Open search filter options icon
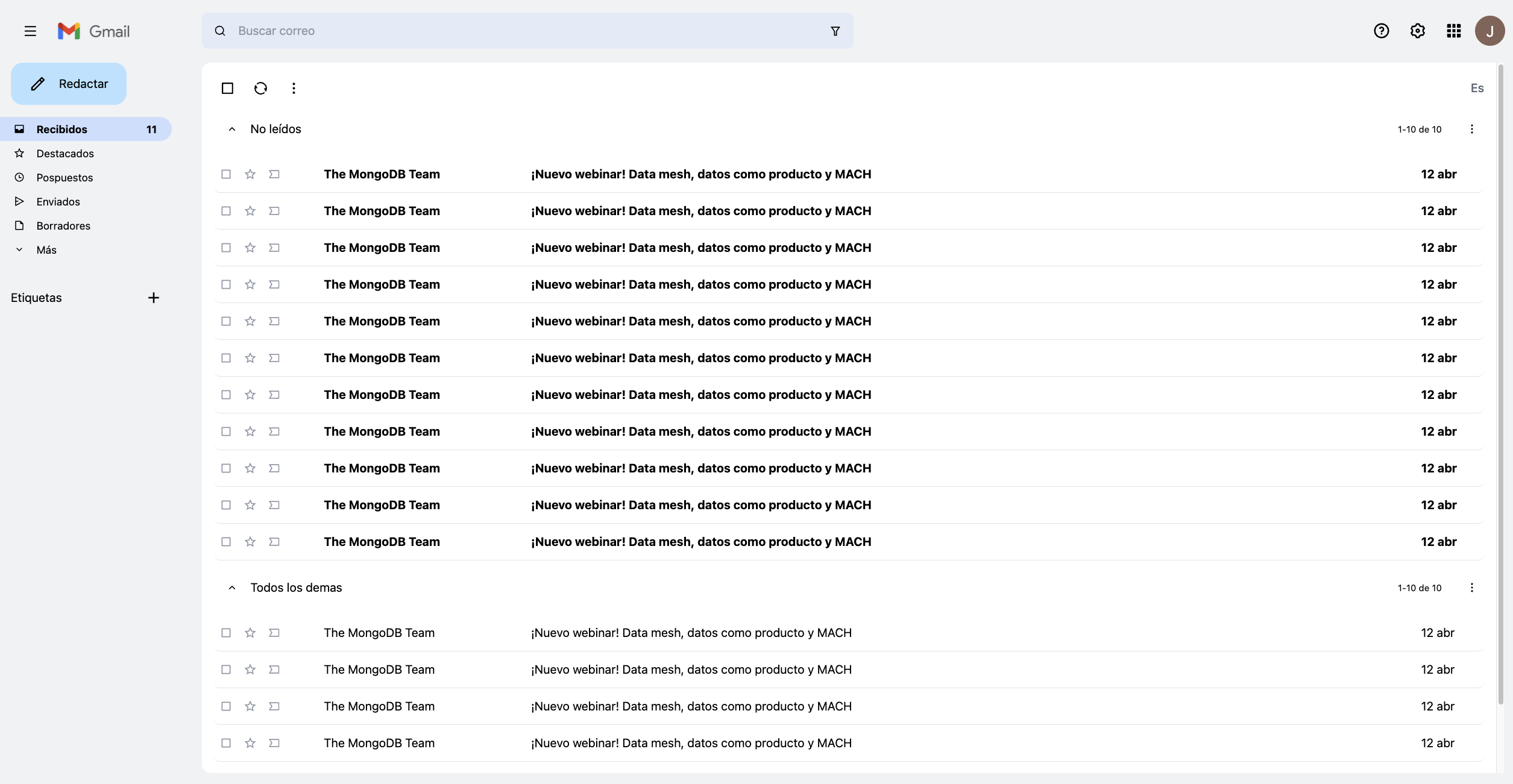Image resolution: width=1513 pixels, height=784 pixels. 835,31
